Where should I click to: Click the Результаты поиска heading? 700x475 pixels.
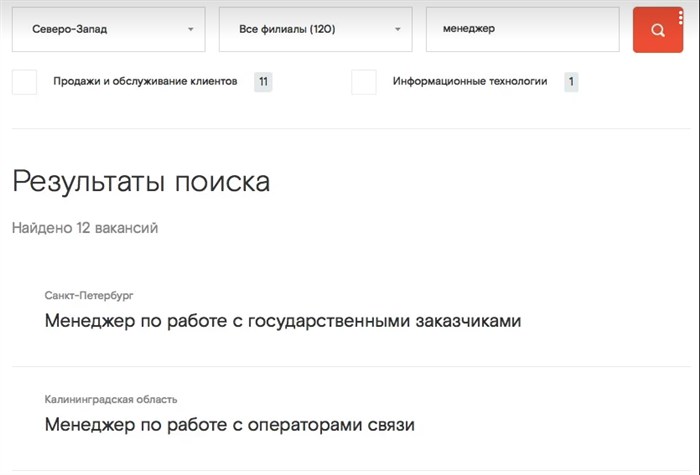(141, 182)
